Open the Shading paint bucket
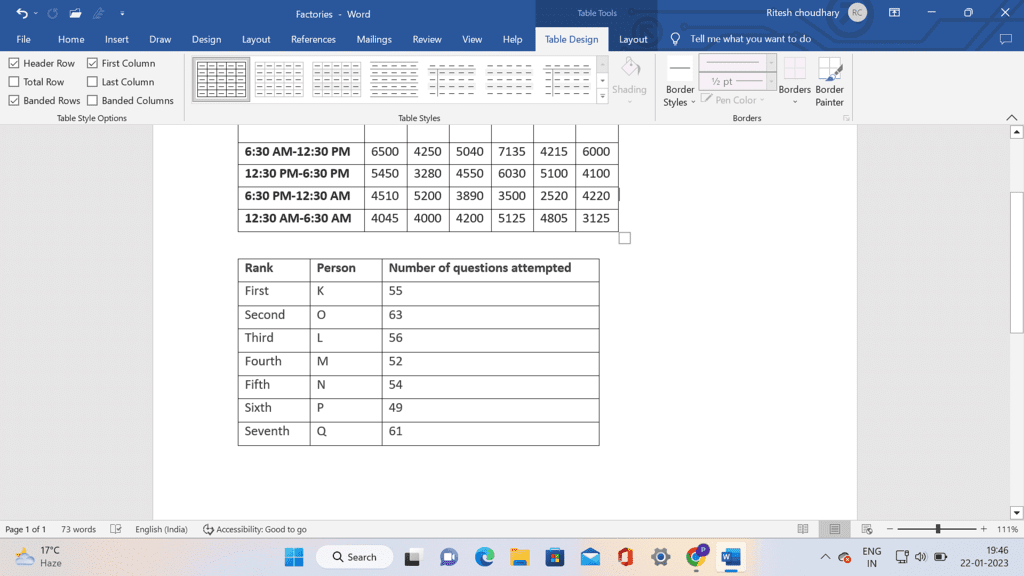Viewport: 1024px width, 576px height. [x=630, y=67]
